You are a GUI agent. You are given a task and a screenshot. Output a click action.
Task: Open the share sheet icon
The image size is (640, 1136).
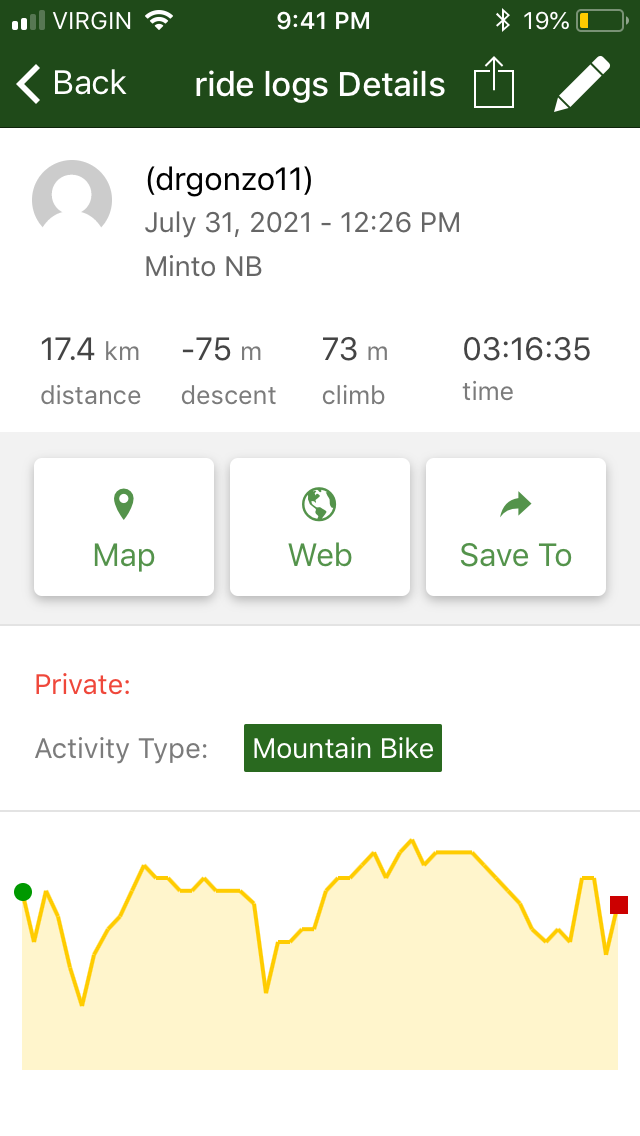click(x=493, y=83)
